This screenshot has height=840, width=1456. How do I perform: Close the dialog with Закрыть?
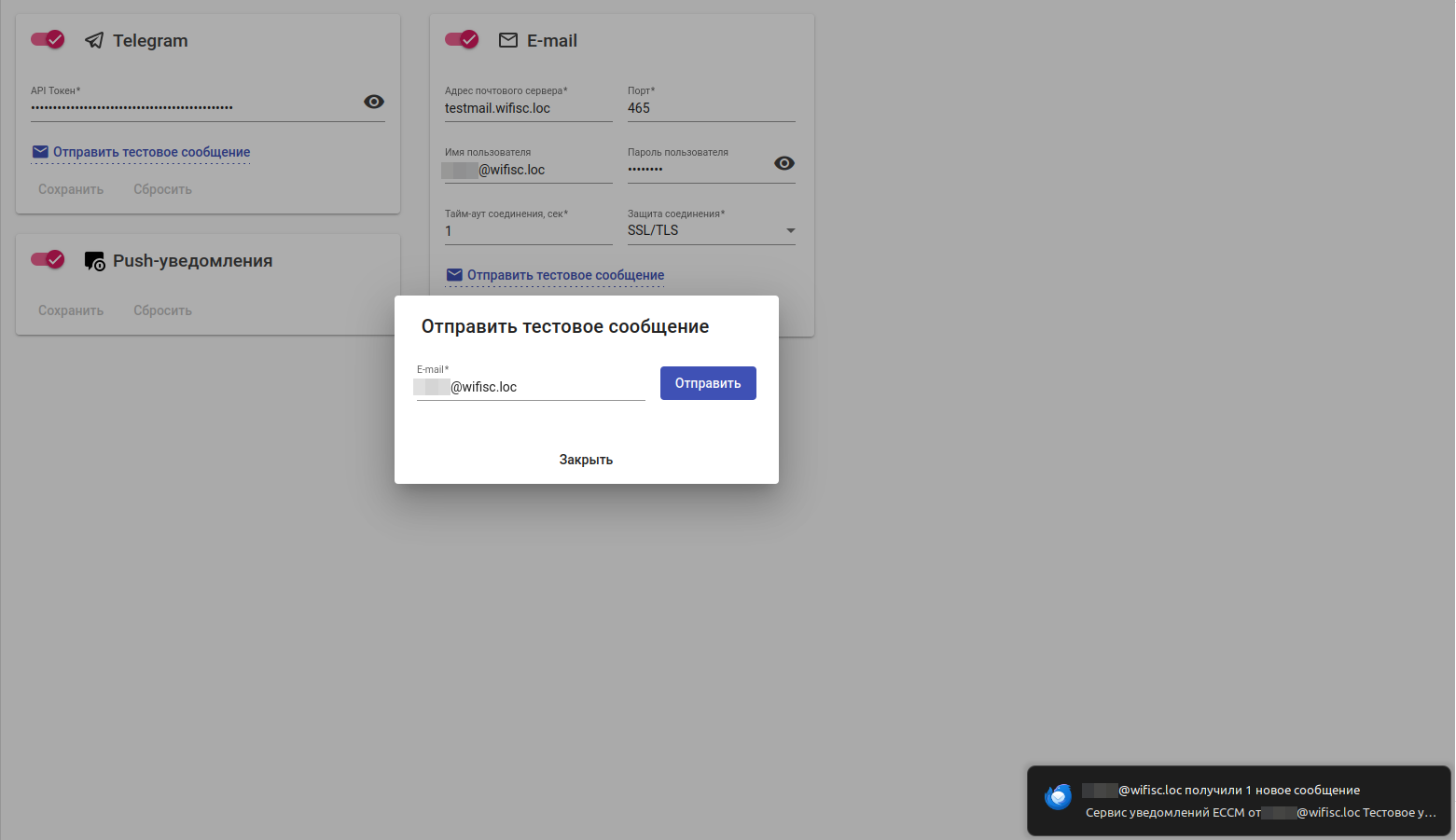click(586, 460)
